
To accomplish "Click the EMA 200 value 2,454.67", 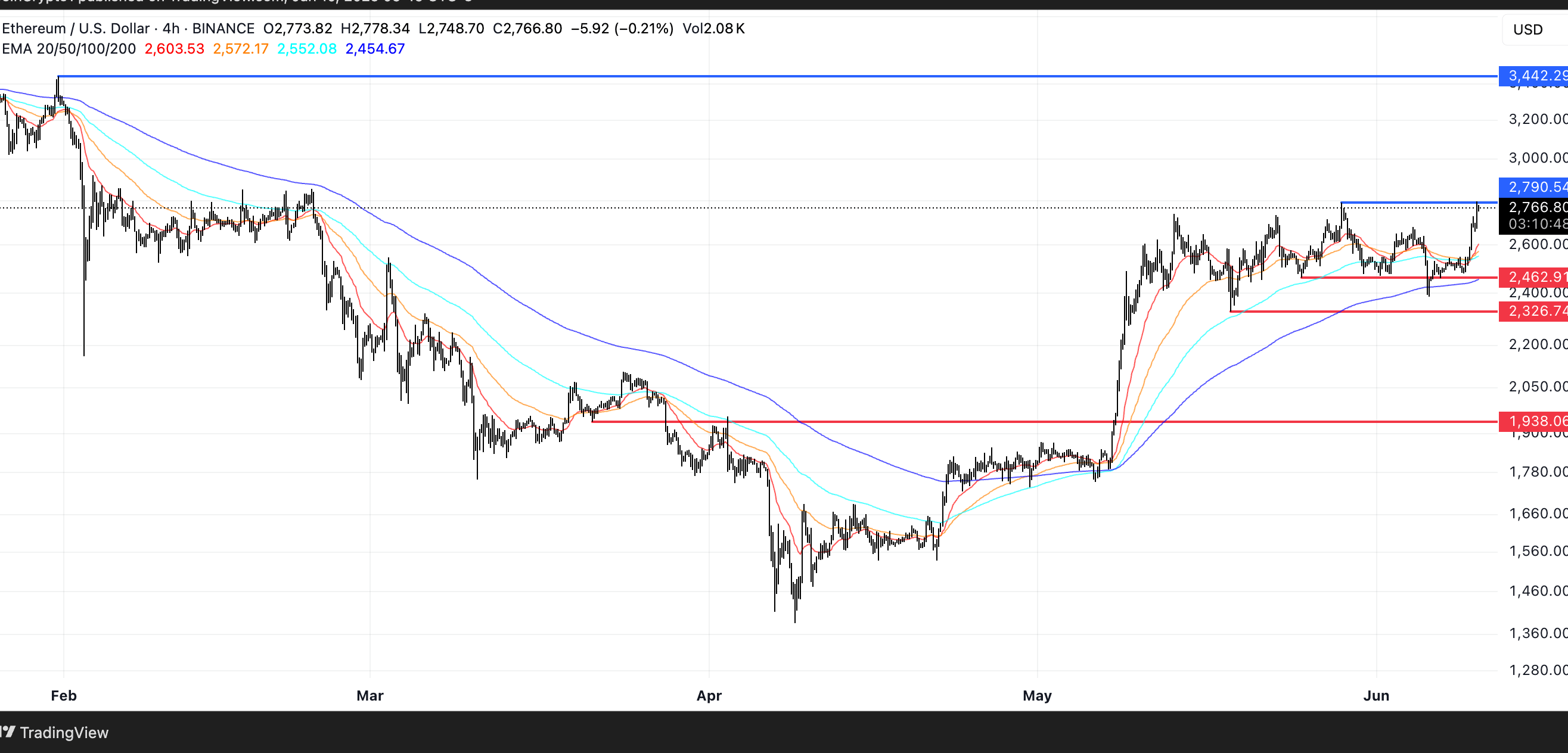I will point(375,49).
